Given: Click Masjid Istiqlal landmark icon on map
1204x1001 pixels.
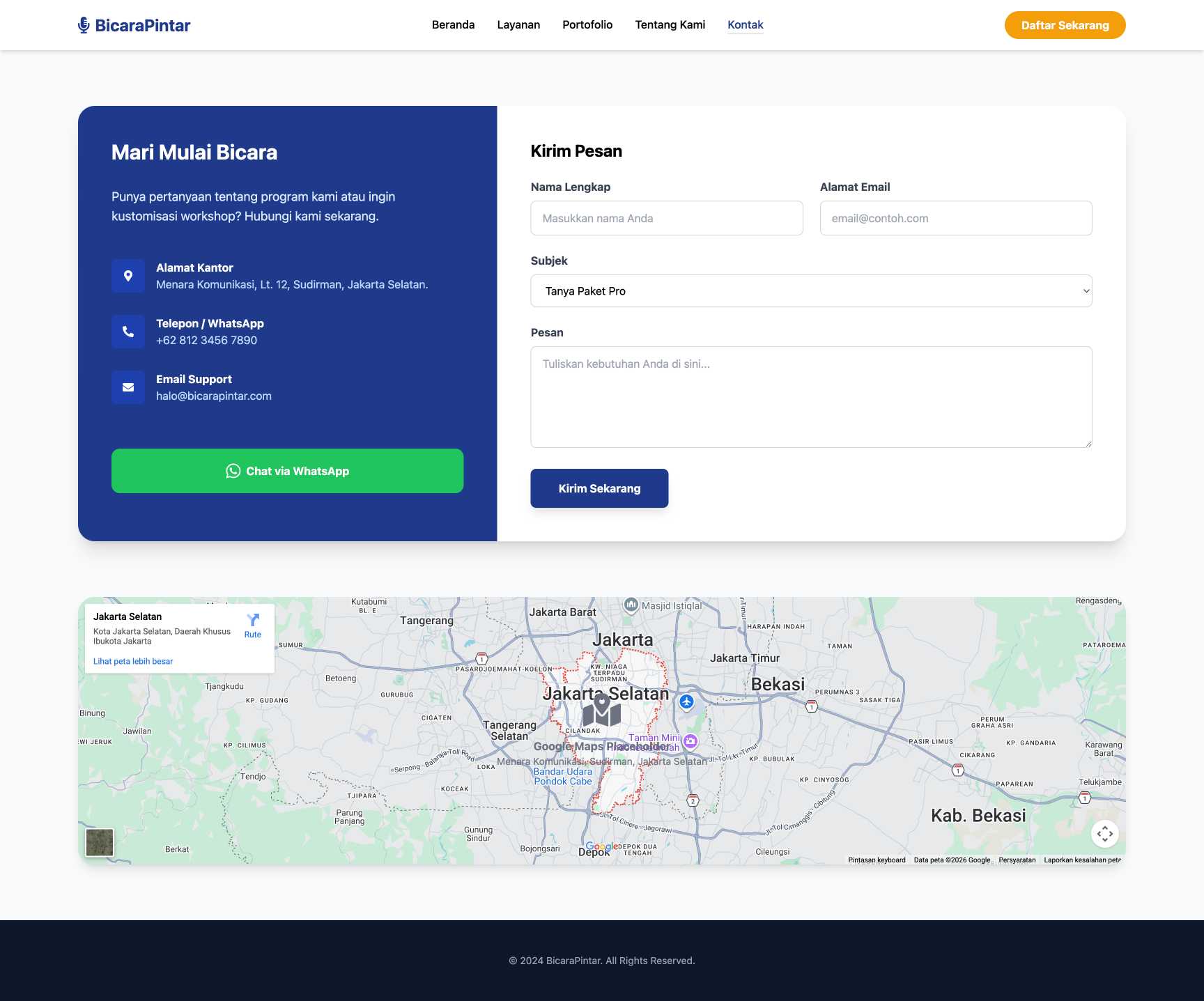Looking at the screenshot, I should point(631,605).
